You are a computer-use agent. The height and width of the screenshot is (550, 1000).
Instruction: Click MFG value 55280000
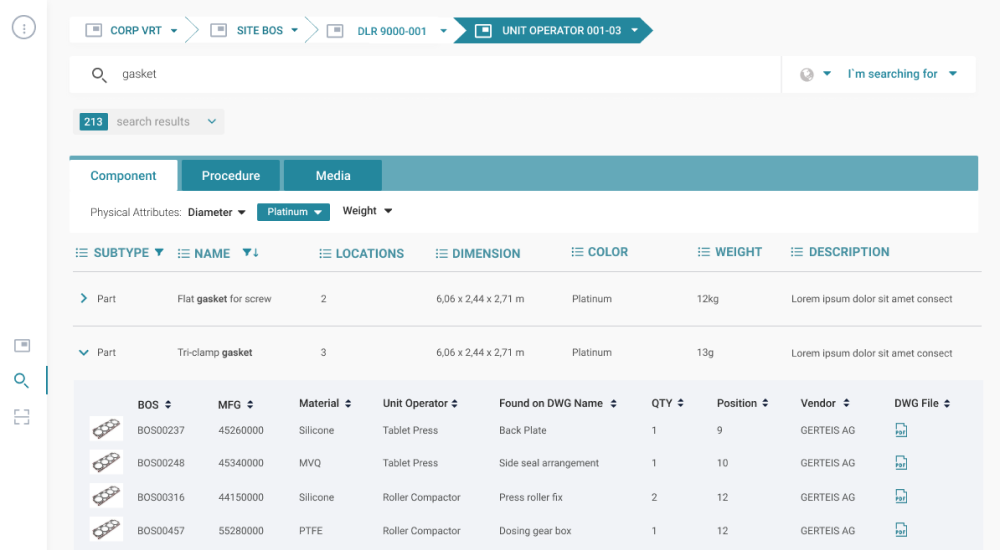241,530
